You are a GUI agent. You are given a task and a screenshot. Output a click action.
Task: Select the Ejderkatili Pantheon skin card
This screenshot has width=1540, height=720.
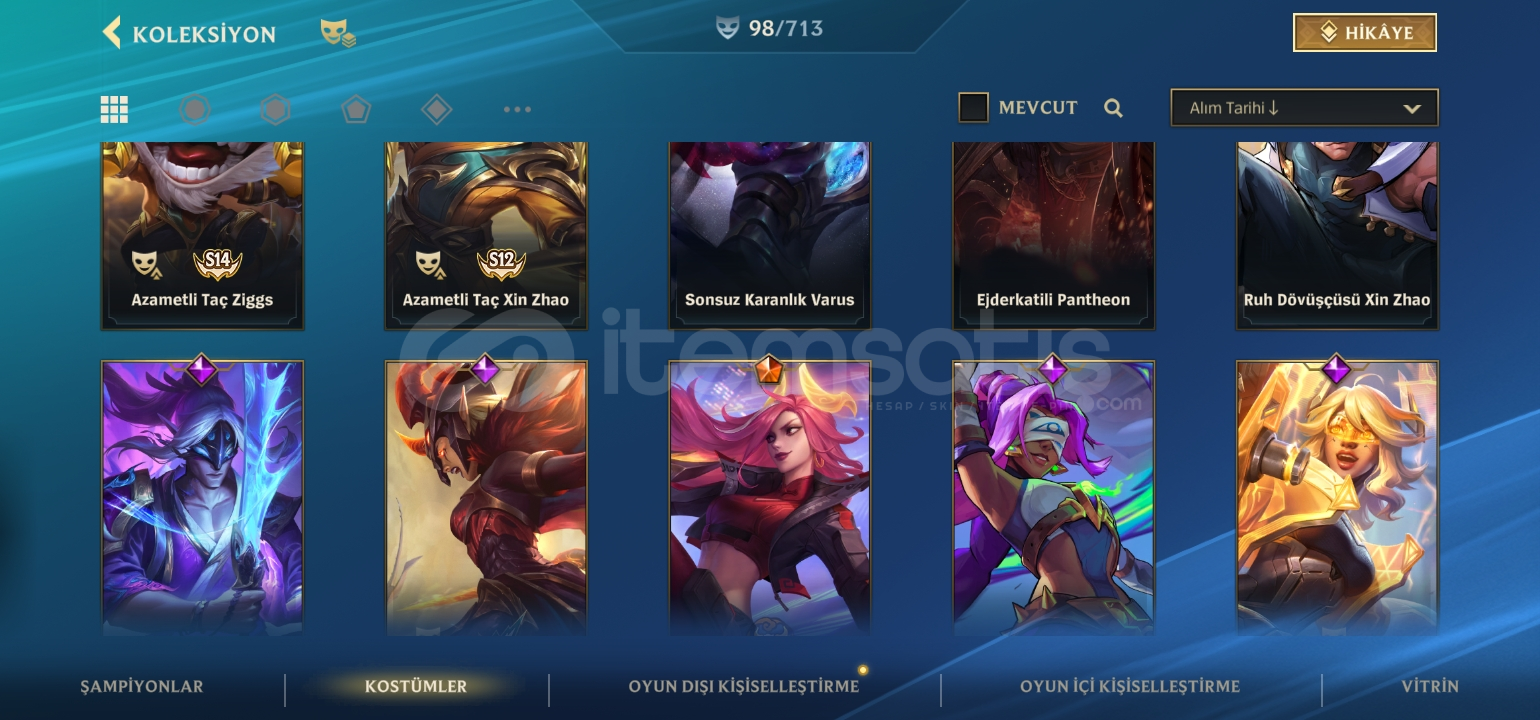(x=1054, y=235)
